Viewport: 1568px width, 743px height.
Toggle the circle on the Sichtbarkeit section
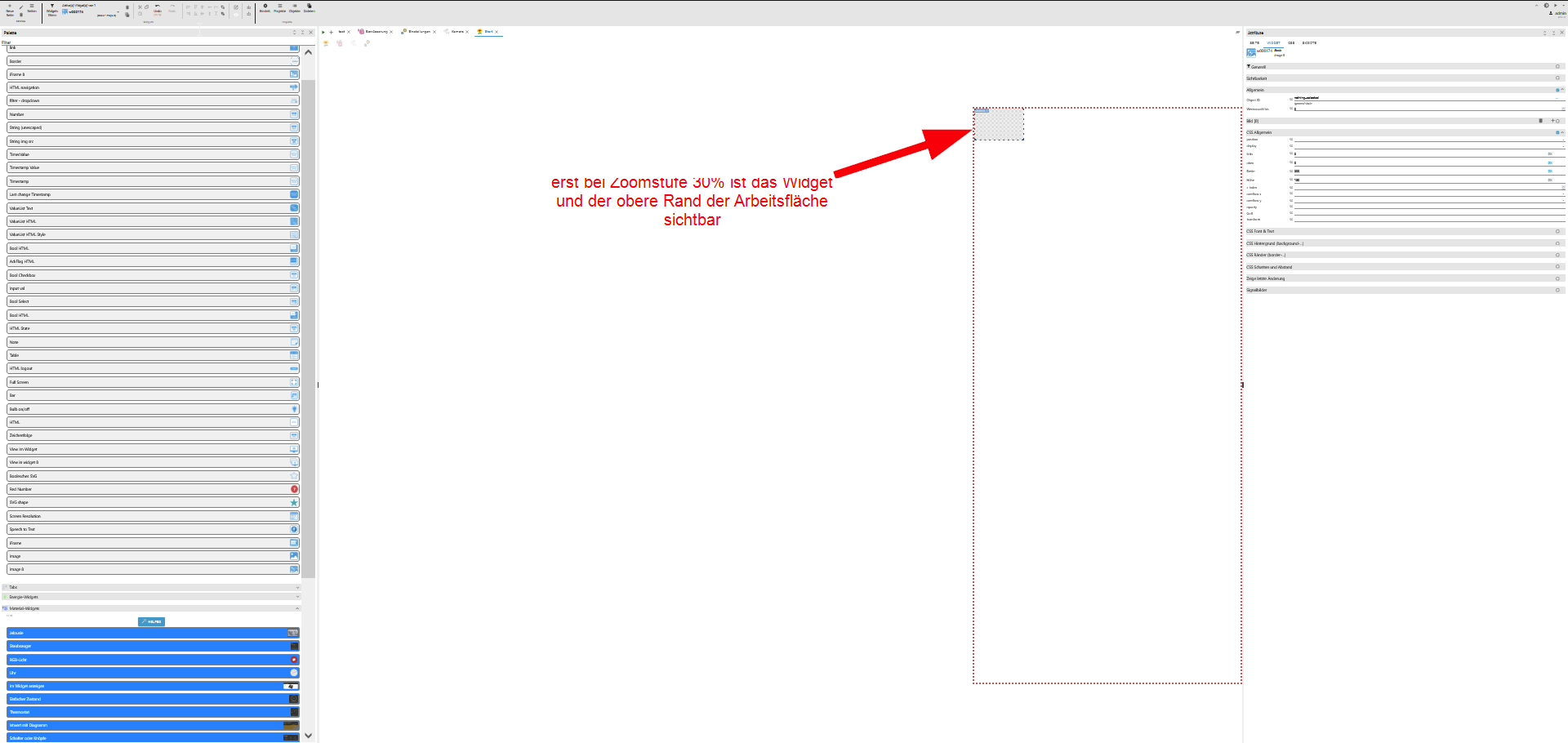1557,78
